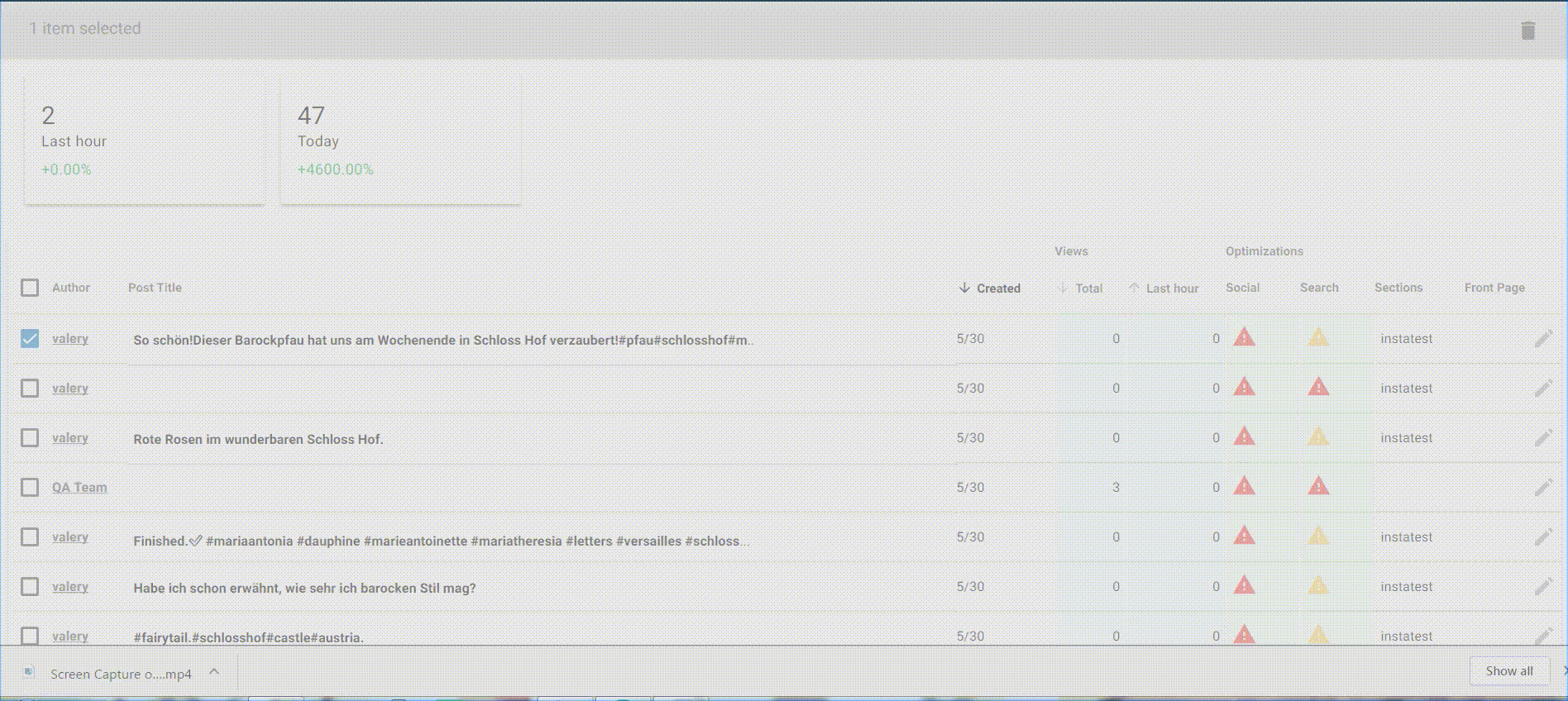Click edit pencil for Barockpfau post
1568x701 pixels.
click(x=1542, y=339)
